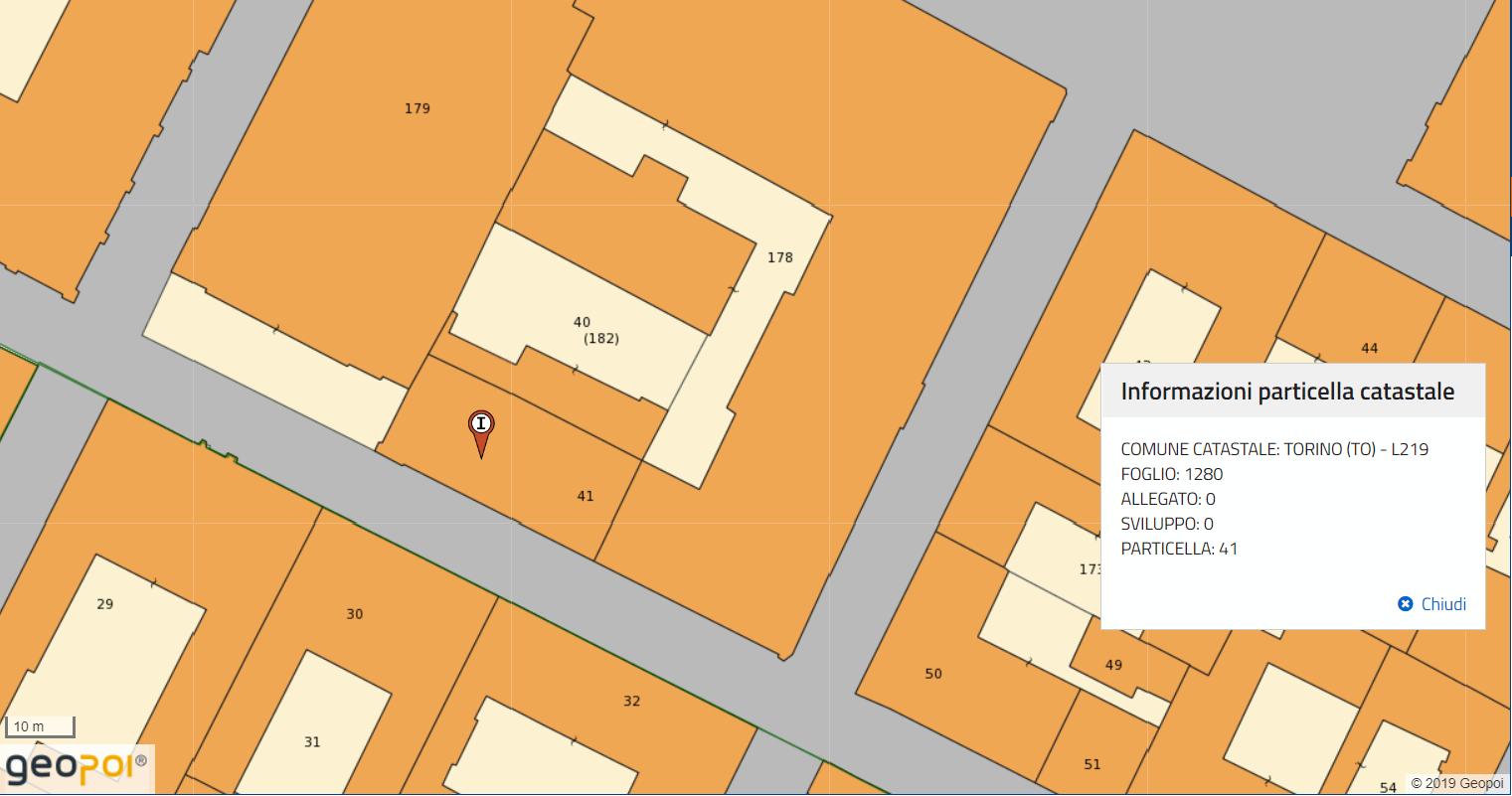Click the blue X icon beside Chiudi
The width and height of the screenshot is (1512, 796).
1405,604
